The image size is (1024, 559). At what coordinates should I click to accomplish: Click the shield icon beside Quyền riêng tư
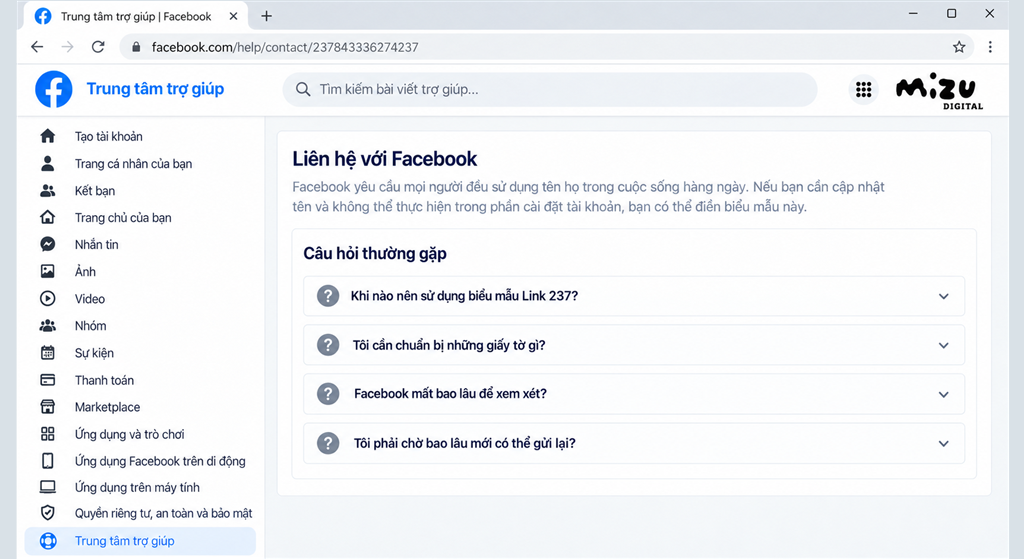point(48,513)
